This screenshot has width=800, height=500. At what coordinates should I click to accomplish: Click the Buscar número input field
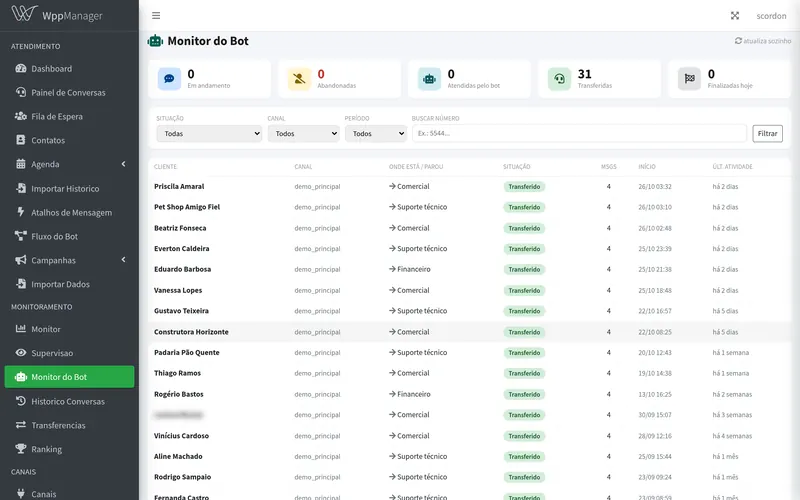coord(579,134)
